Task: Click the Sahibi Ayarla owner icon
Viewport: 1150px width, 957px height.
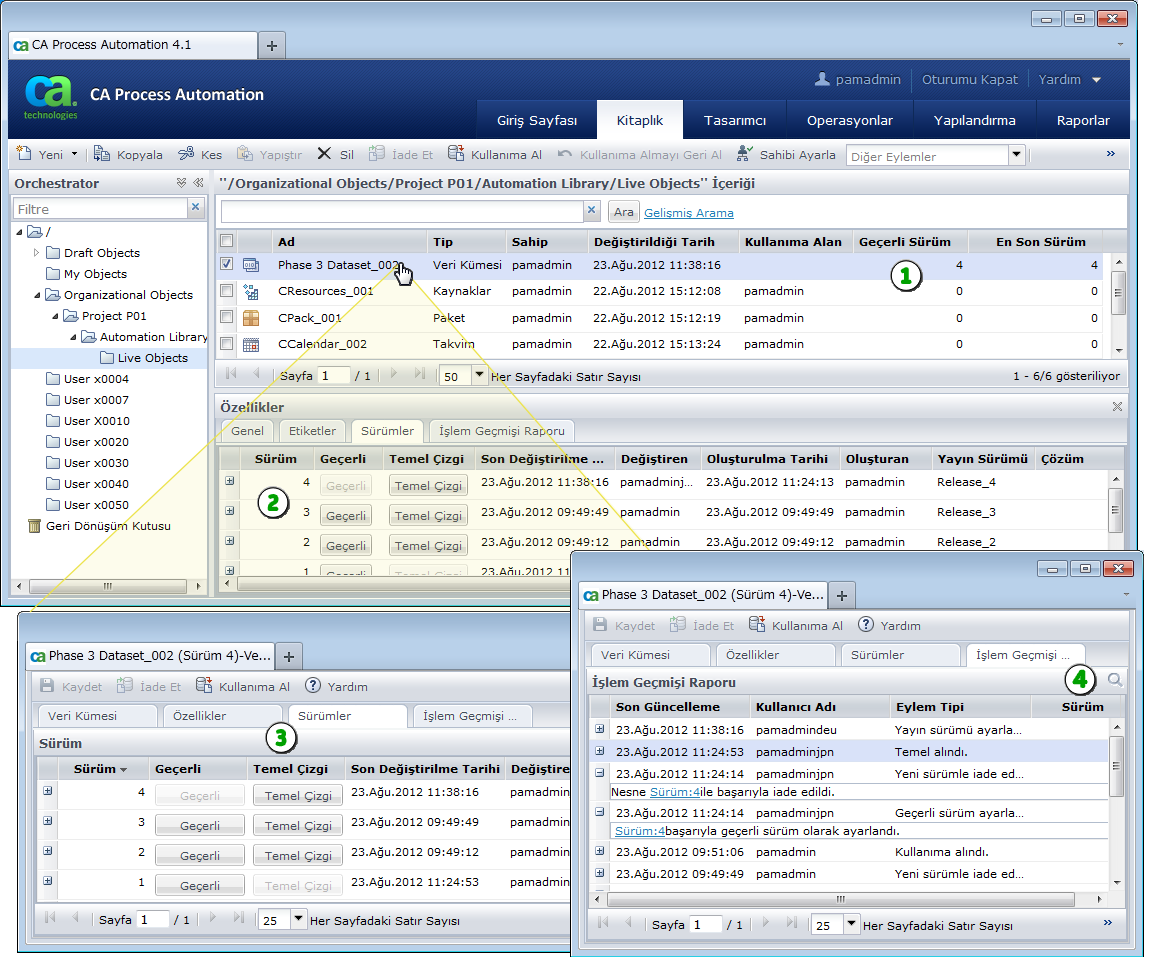Action: pos(745,154)
